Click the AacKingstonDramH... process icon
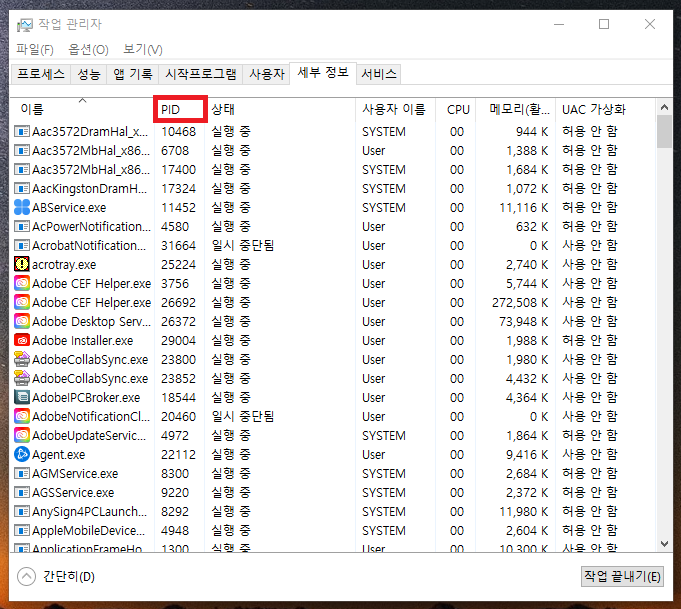Image resolution: width=681 pixels, height=609 pixels. pyautogui.click(x=22, y=188)
